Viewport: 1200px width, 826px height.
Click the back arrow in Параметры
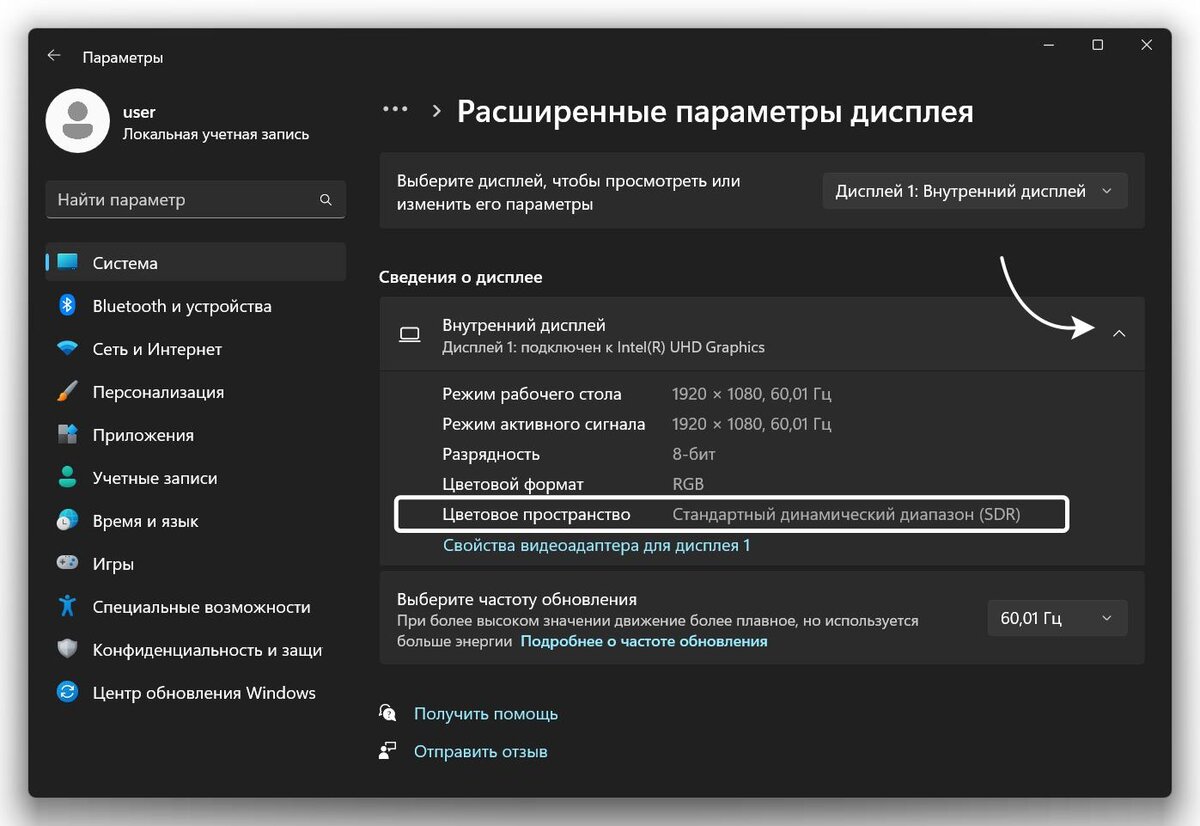coord(54,56)
